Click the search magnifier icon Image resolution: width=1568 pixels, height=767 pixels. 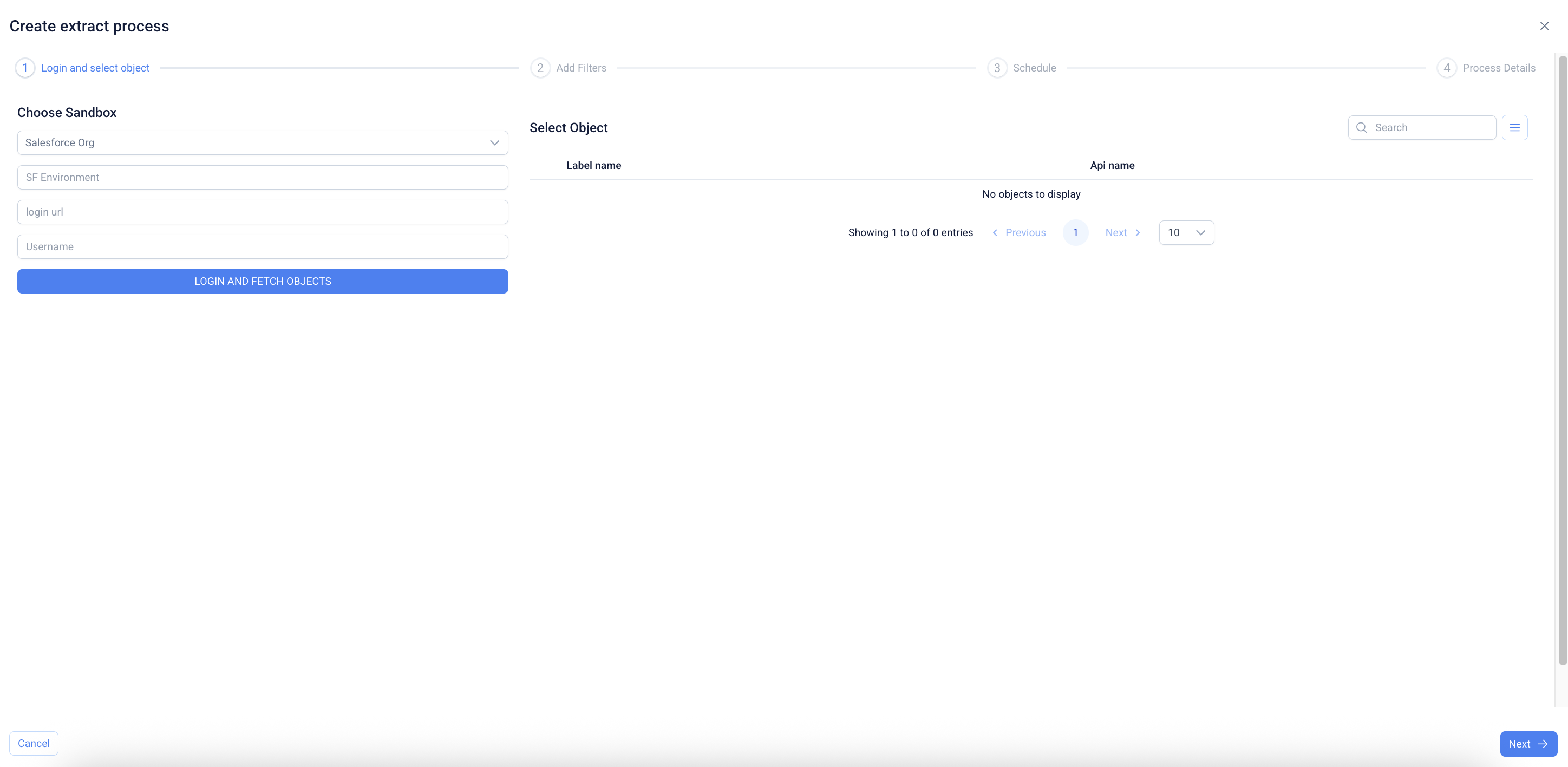point(1361,127)
